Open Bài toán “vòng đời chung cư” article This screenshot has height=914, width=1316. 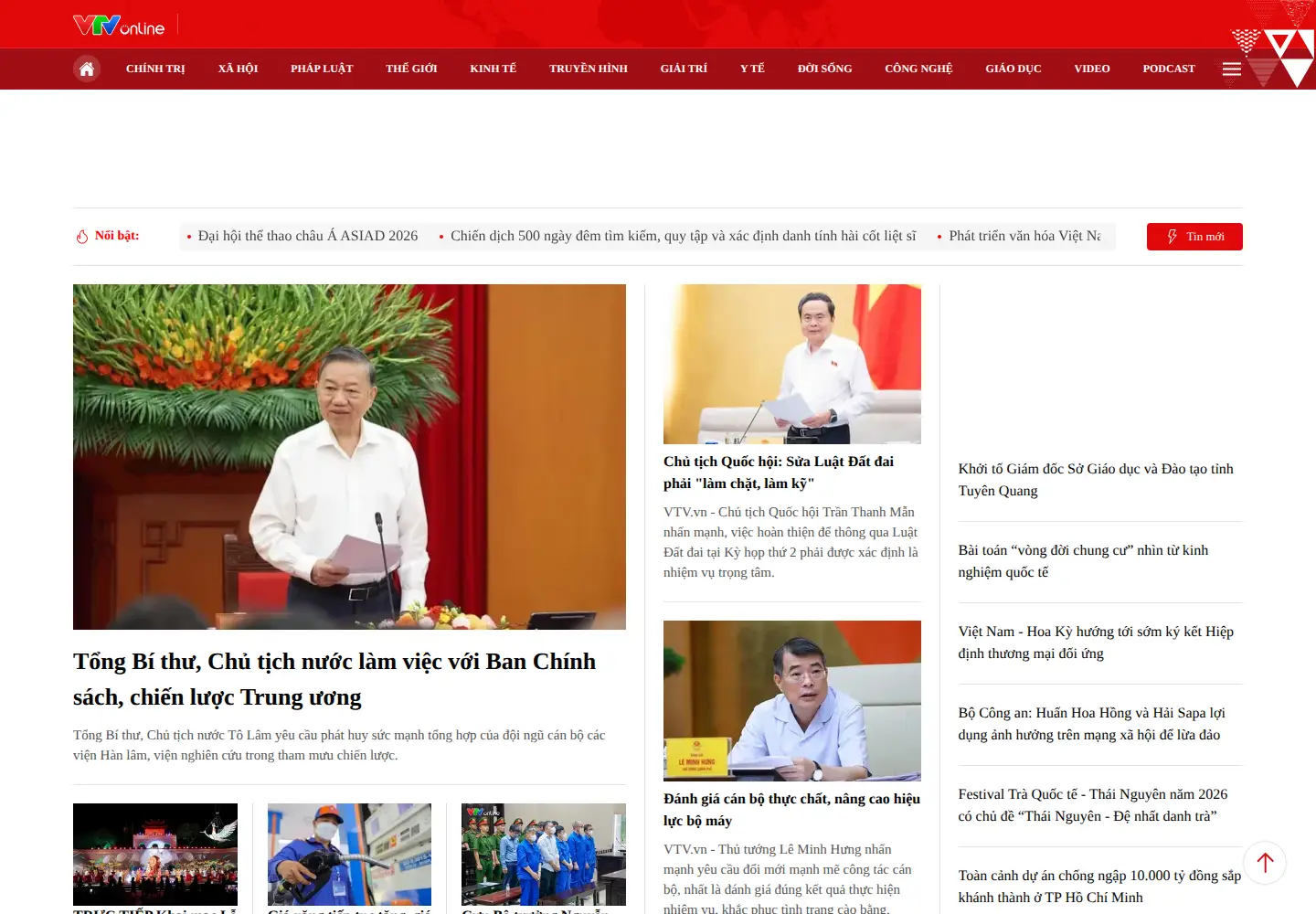(x=1083, y=561)
